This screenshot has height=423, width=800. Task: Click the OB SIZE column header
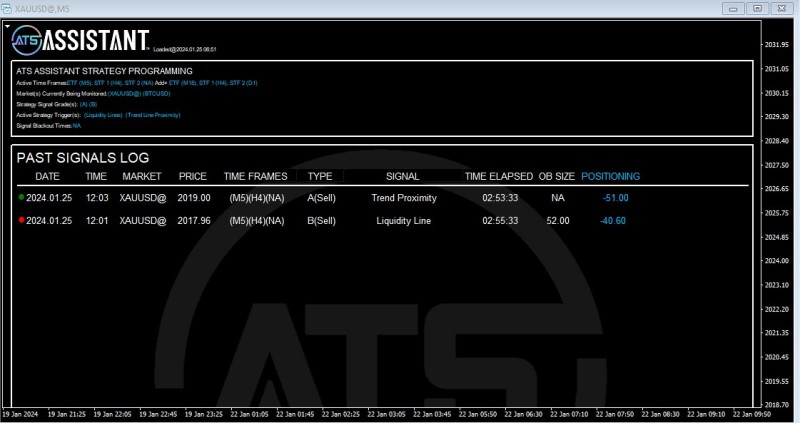(557, 177)
